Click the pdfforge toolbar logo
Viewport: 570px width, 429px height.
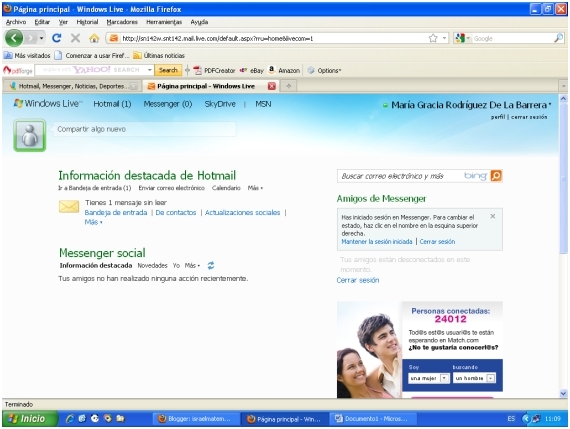coord(18,70)
